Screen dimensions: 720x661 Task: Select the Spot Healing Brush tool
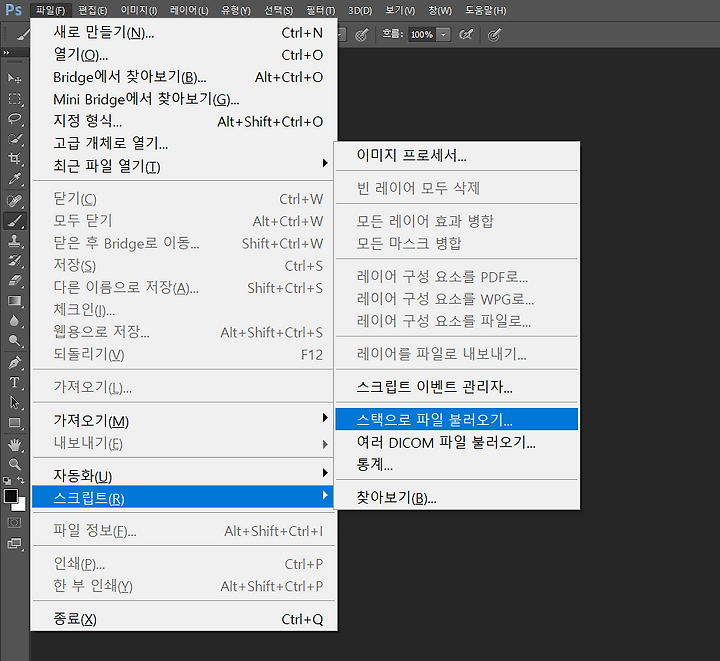(14, 201)
